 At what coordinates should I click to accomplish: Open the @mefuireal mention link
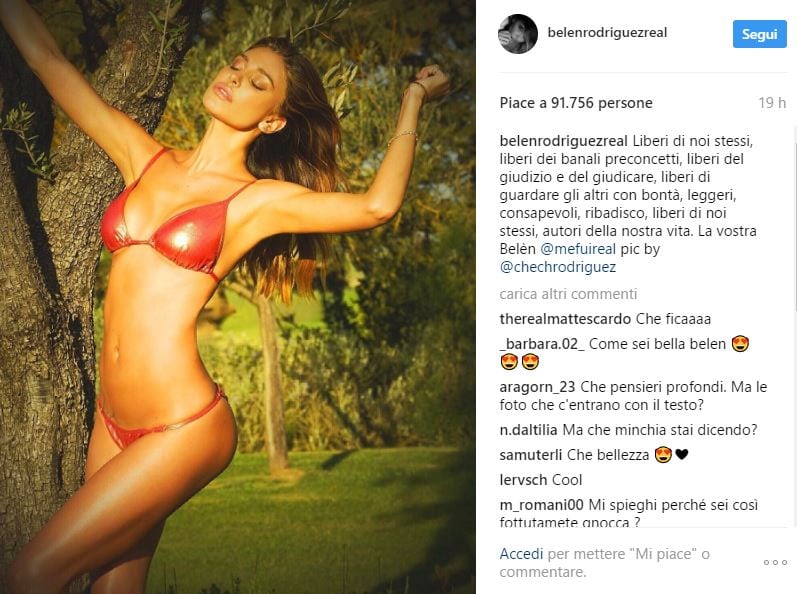point(578,249)
